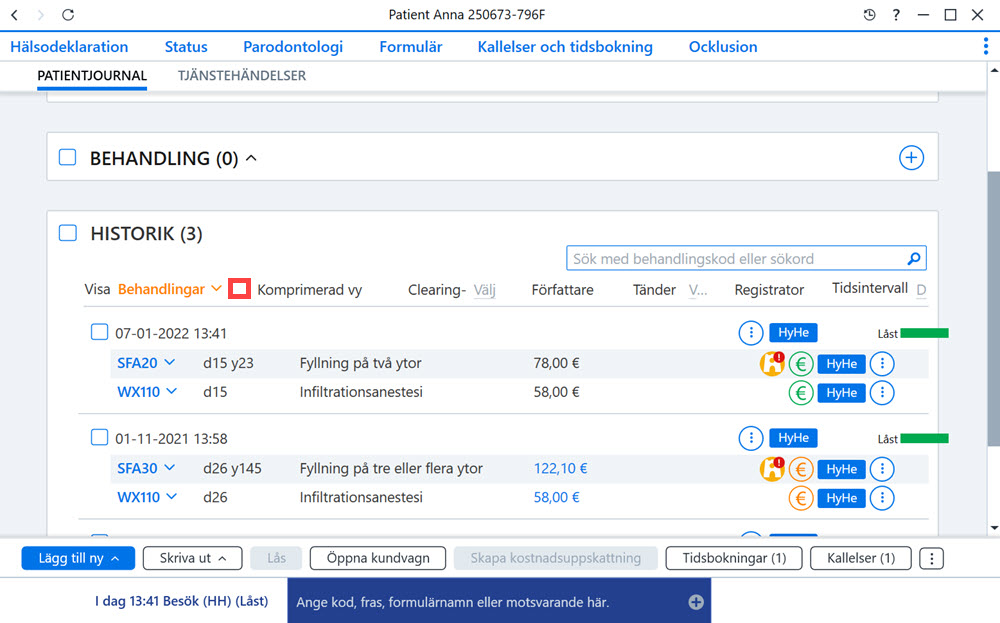Viewport: 1000px width, 623px height.
Task: Click HyHe badge on 01-11-2021 visit header
Action: point(793,437)
